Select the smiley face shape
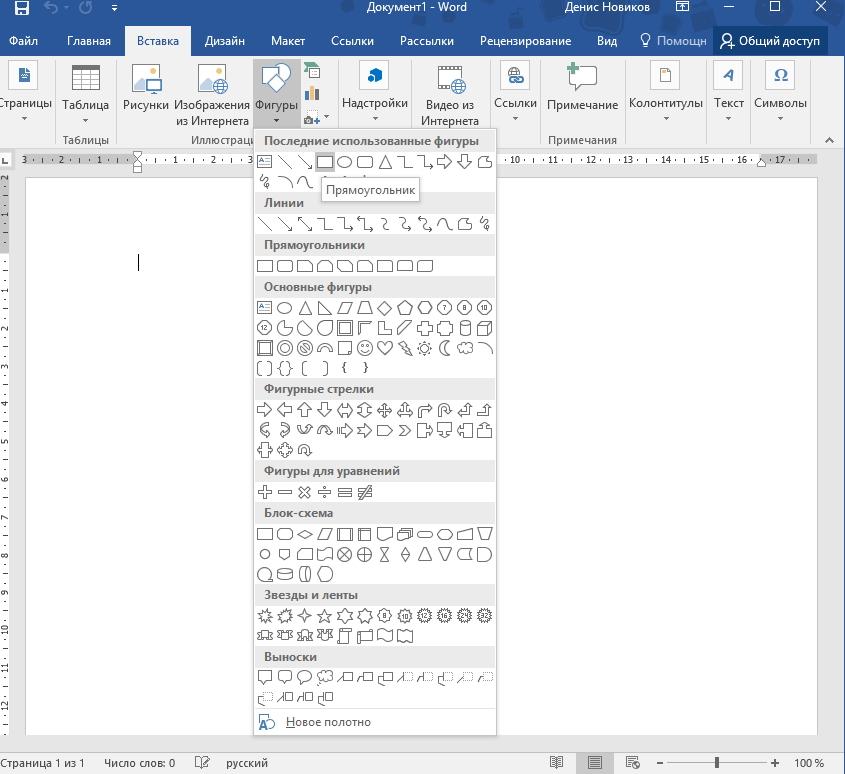This screenshot has width=845, height=774. 365,349
